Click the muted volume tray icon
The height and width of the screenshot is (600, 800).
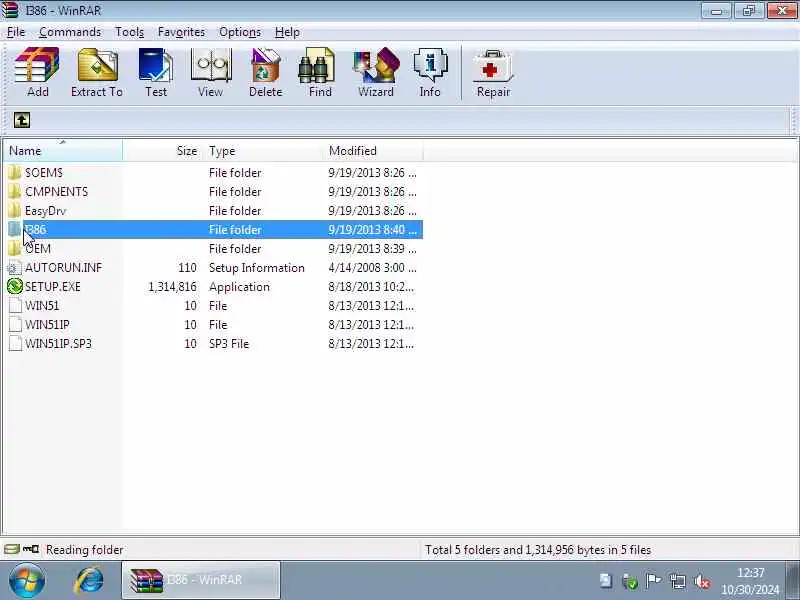[703, 581]
